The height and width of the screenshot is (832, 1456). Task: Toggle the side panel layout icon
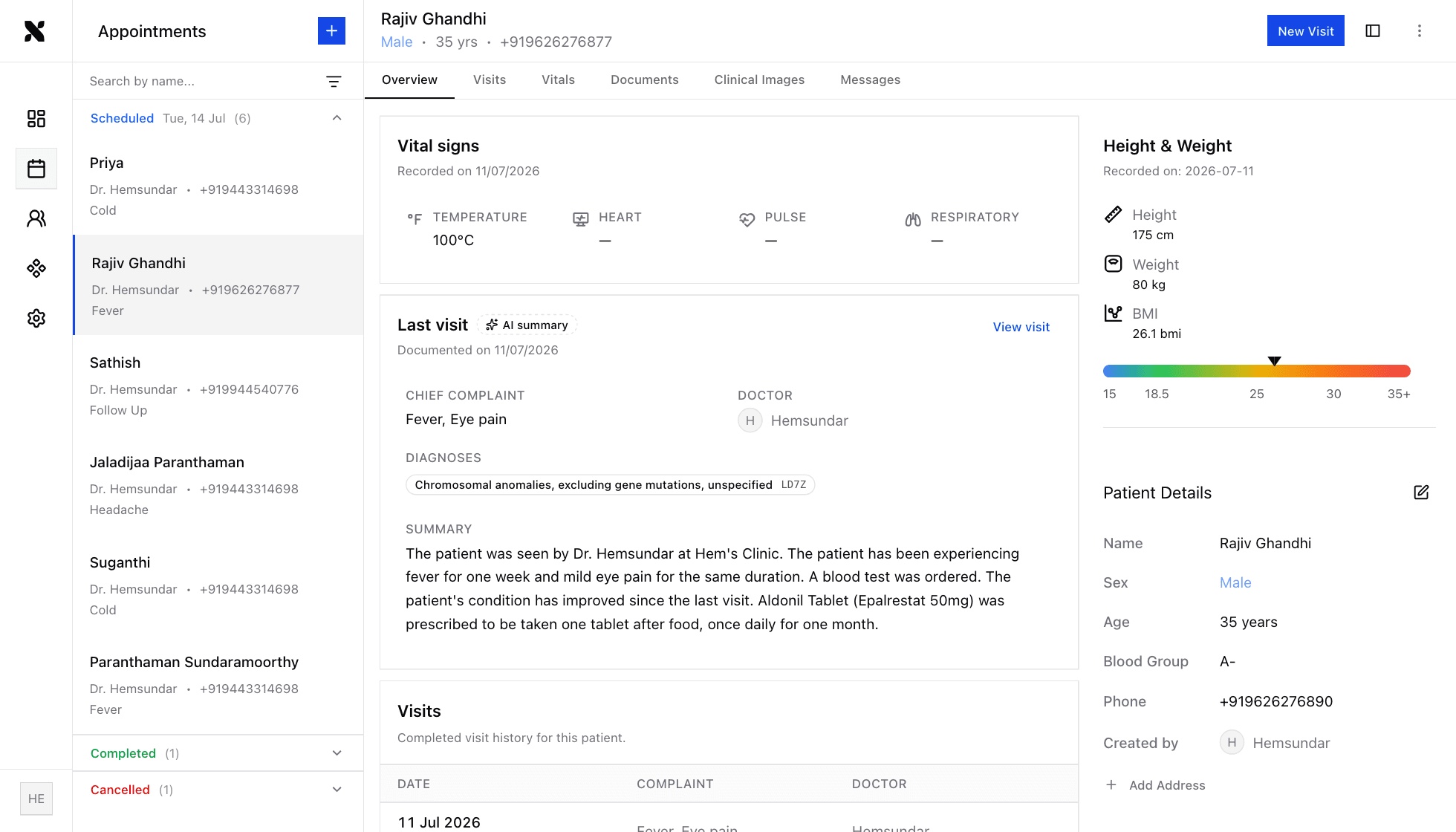1373,30
